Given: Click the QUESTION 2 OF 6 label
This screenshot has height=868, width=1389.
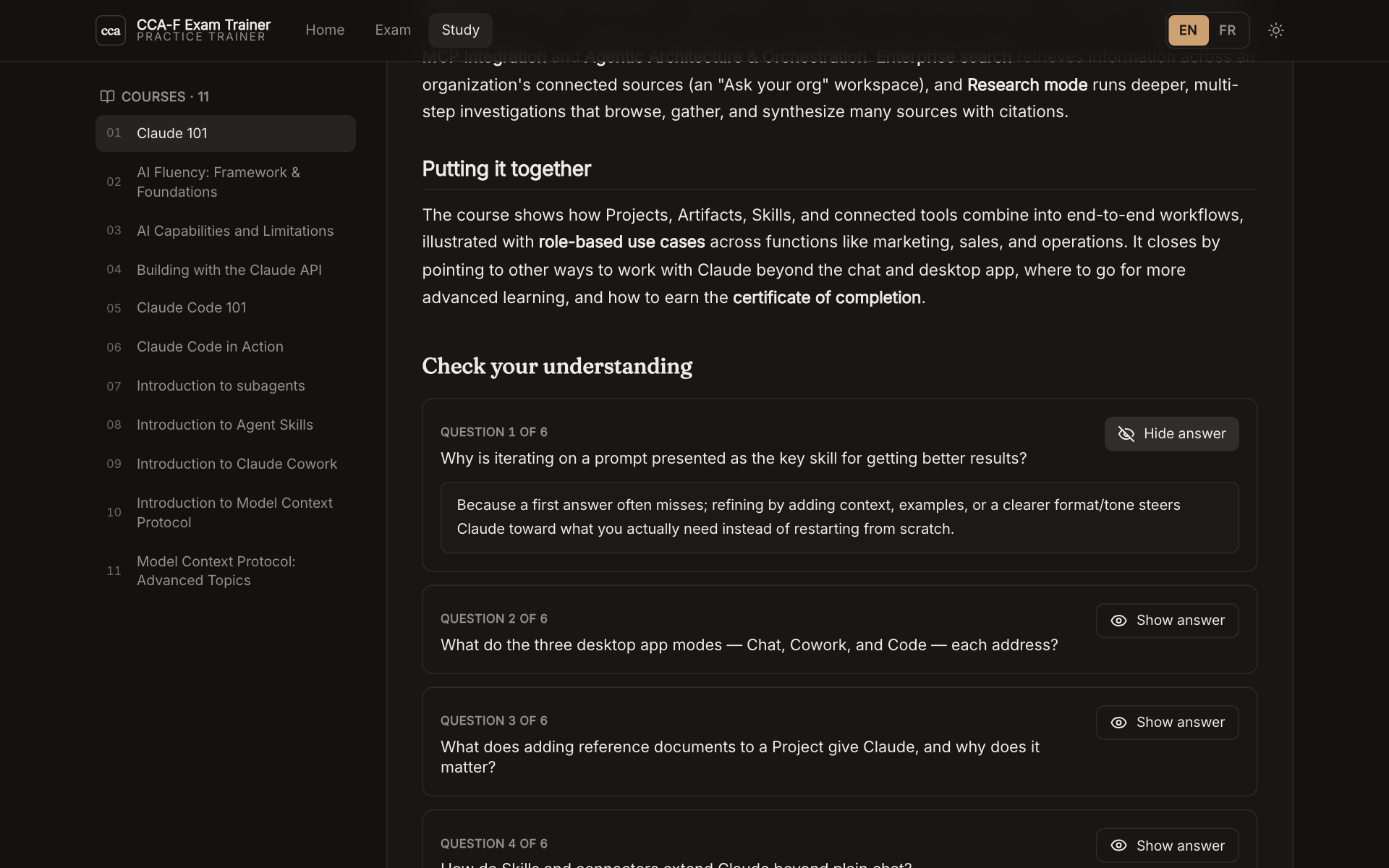Looking at the screenshot, I should pyautogui.click(x=494, y=619).
